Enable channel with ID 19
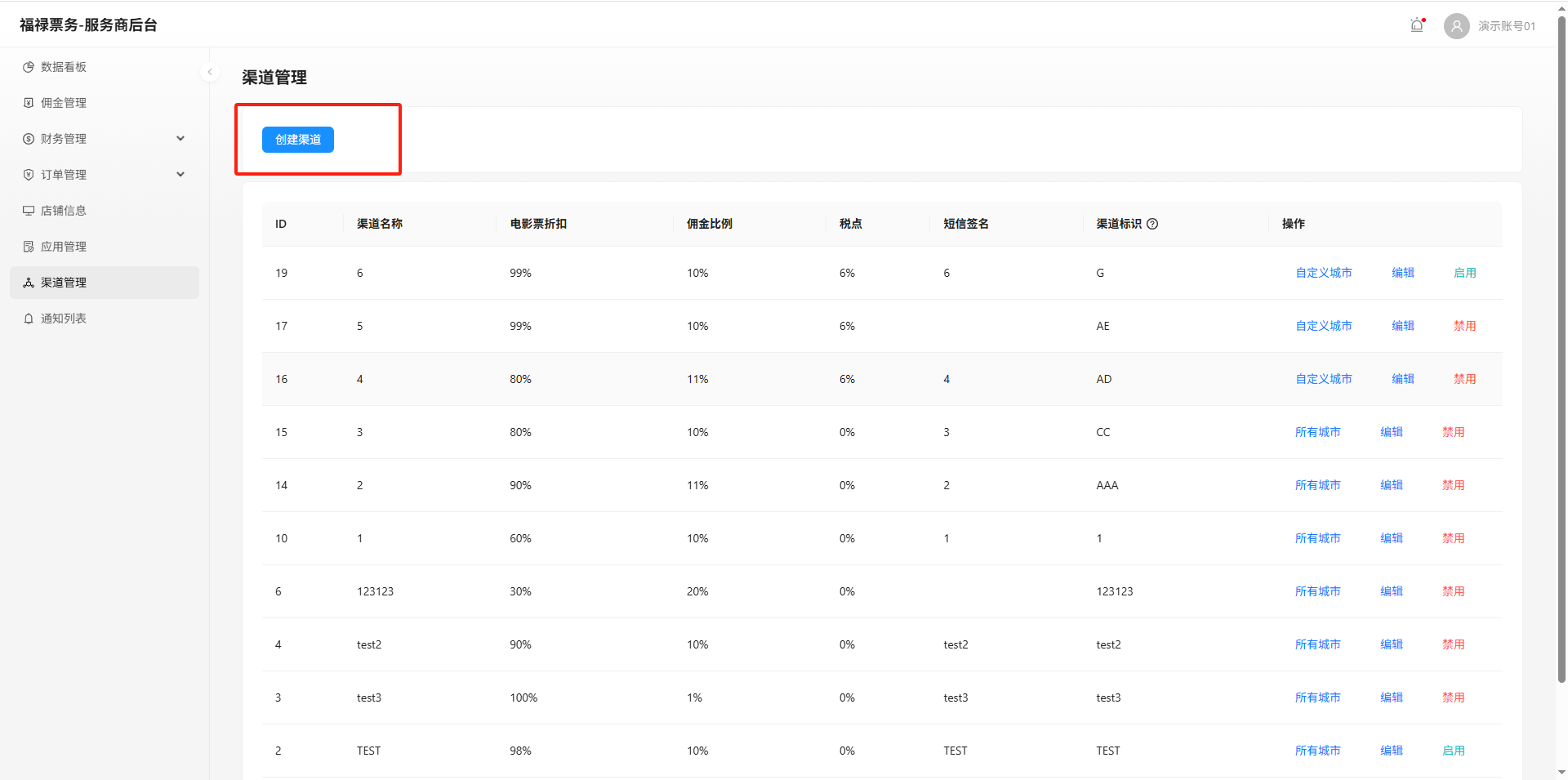 click(1464, 273)
